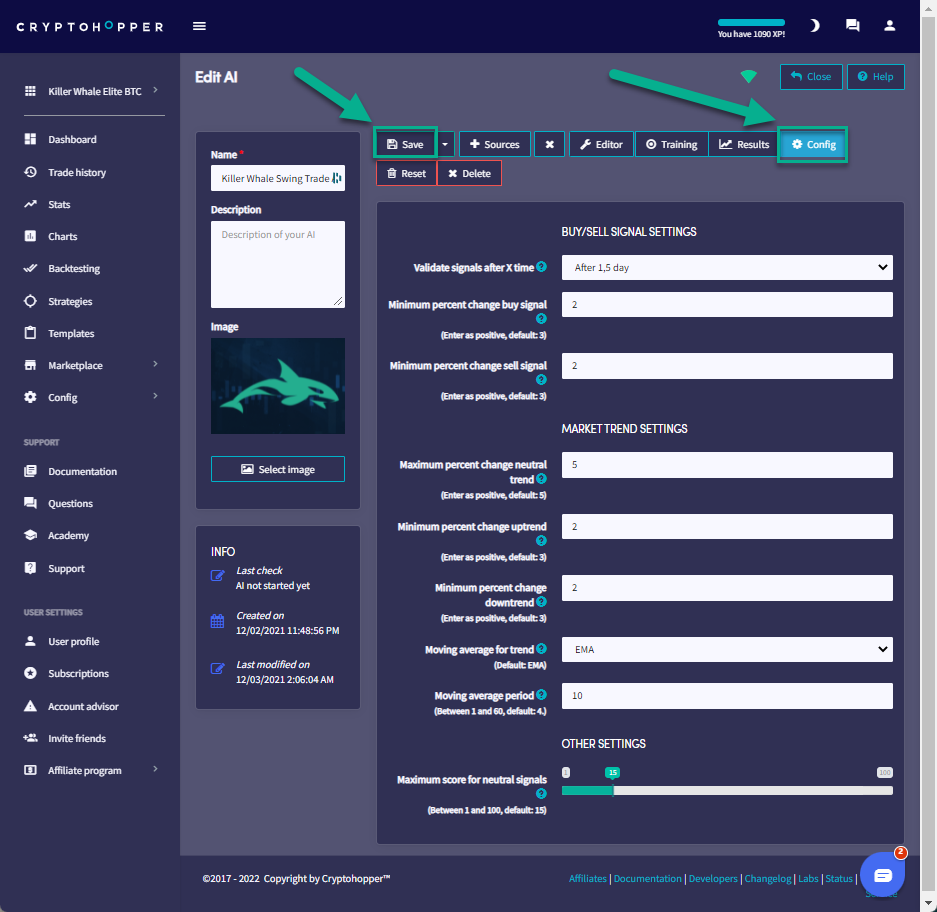The width and height of the screenshot is (937, 912).
Task: Switch to the Results tab
Action: (x=743, y=144)
